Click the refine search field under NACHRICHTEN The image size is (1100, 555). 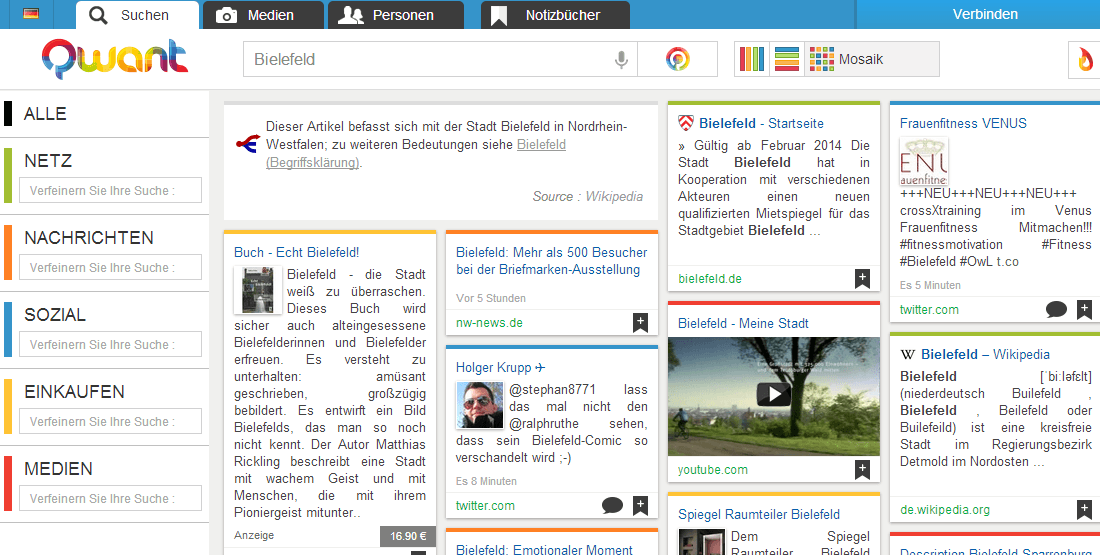point(110,267)
